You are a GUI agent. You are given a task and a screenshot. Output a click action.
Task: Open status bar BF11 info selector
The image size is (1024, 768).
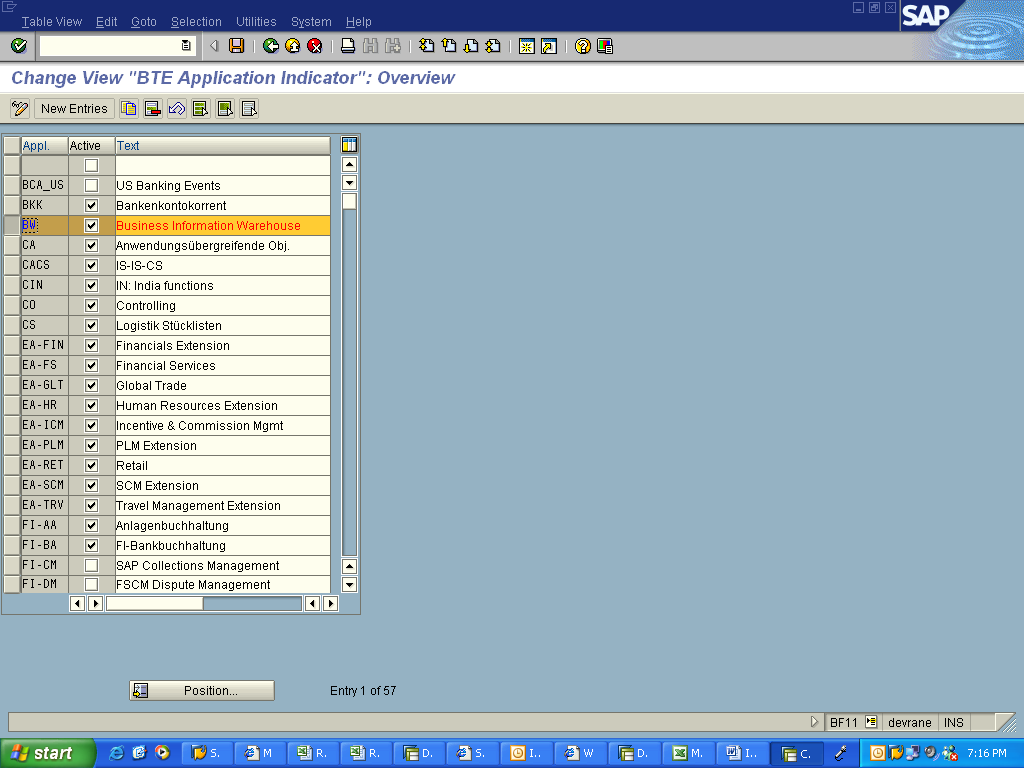(x=871, y=722)
